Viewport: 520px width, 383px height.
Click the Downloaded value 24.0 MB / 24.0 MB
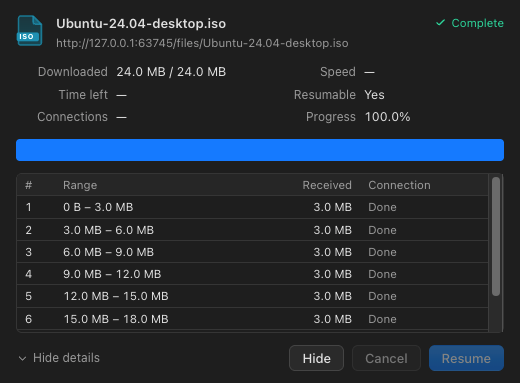coord(171,72)
